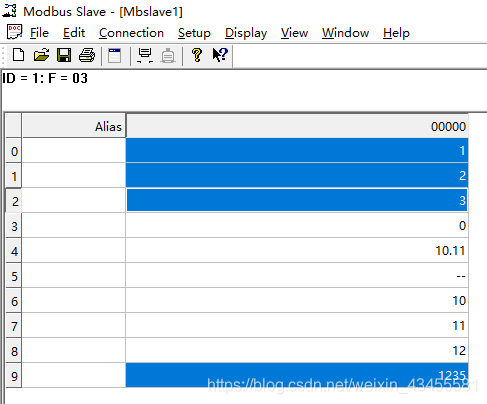Select row header 8
The image size is (487, 404).
[14, 351]
